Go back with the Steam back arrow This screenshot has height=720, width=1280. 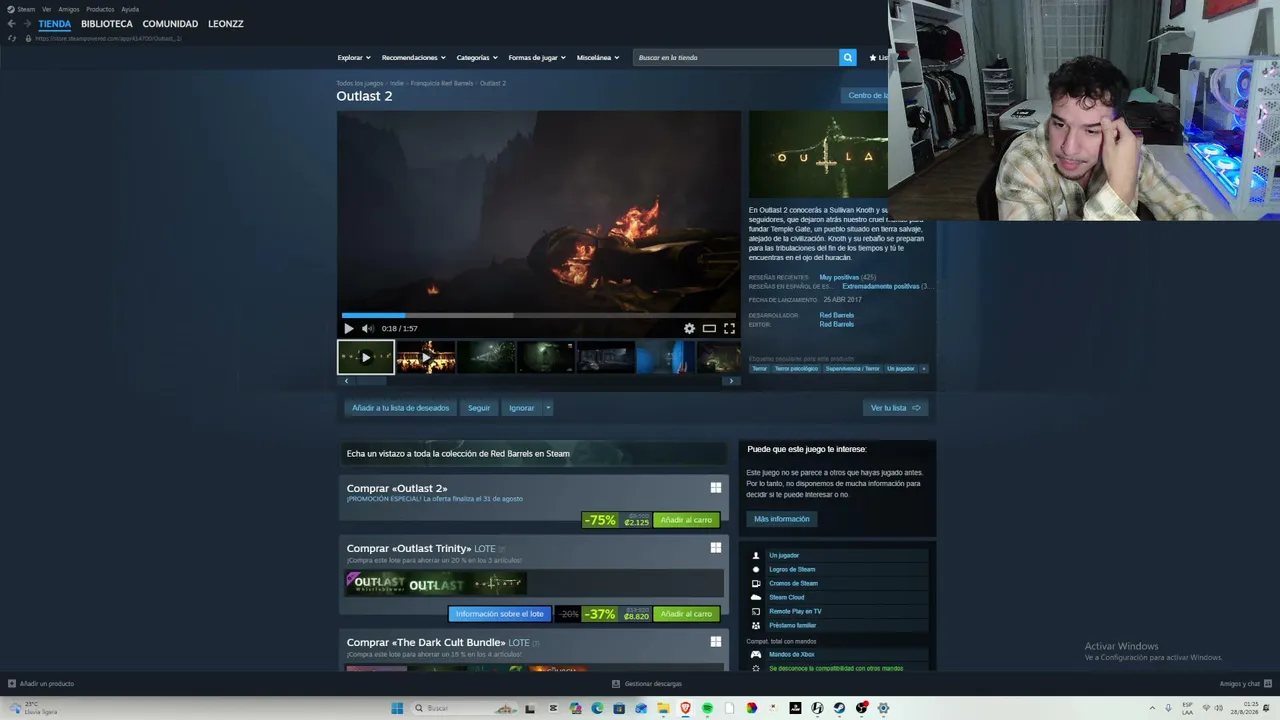[x=12, y=24]
